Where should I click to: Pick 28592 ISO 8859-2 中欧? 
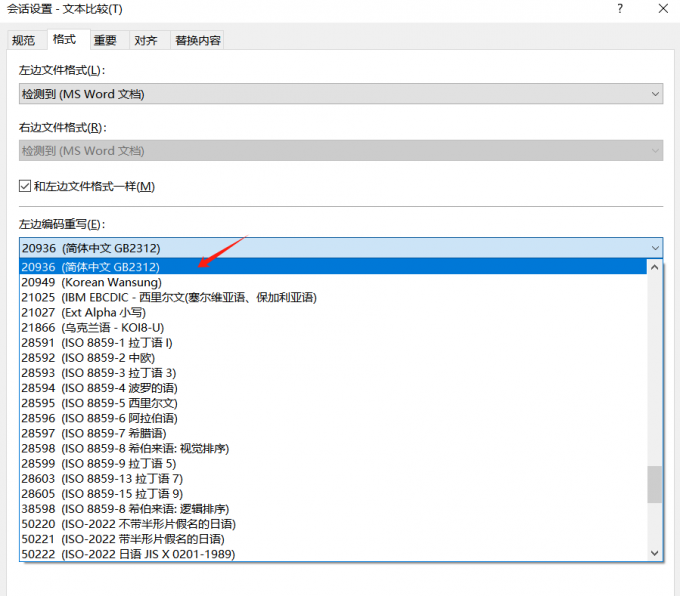tap(333, 358)
